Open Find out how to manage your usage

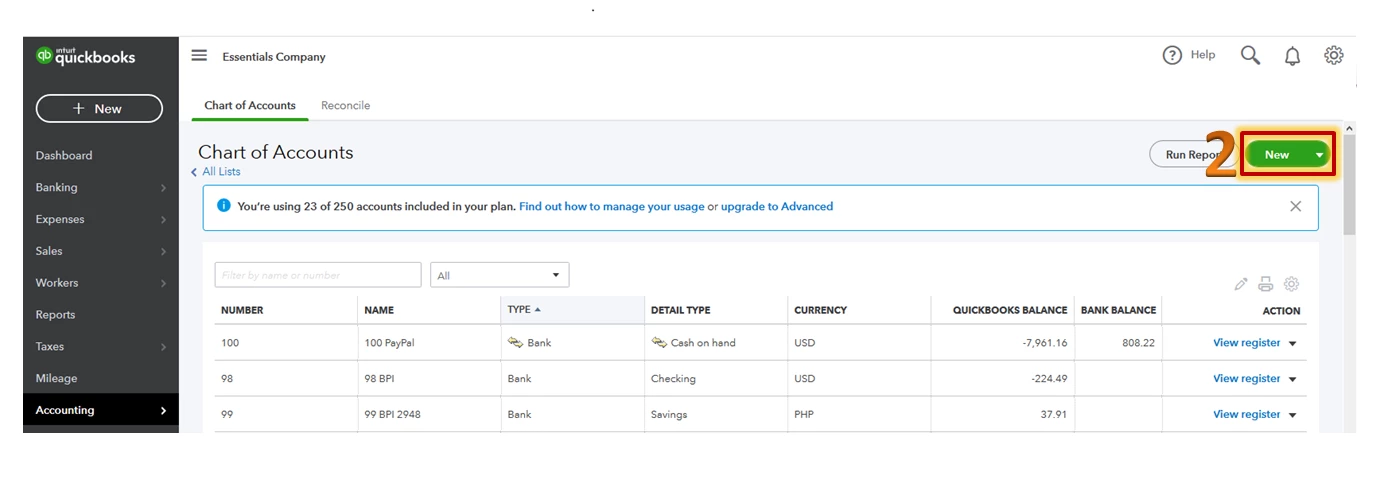(x=612, y=206)
